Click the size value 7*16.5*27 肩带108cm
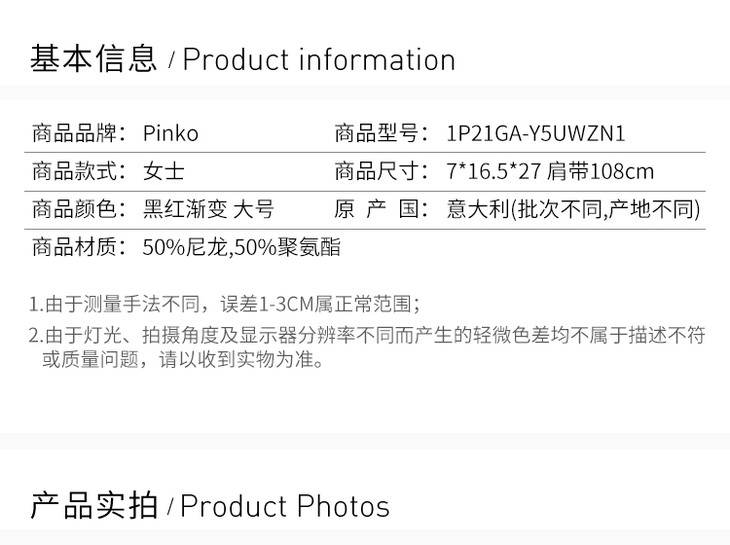This screenshot has height=545, width=730. point(550,172)
